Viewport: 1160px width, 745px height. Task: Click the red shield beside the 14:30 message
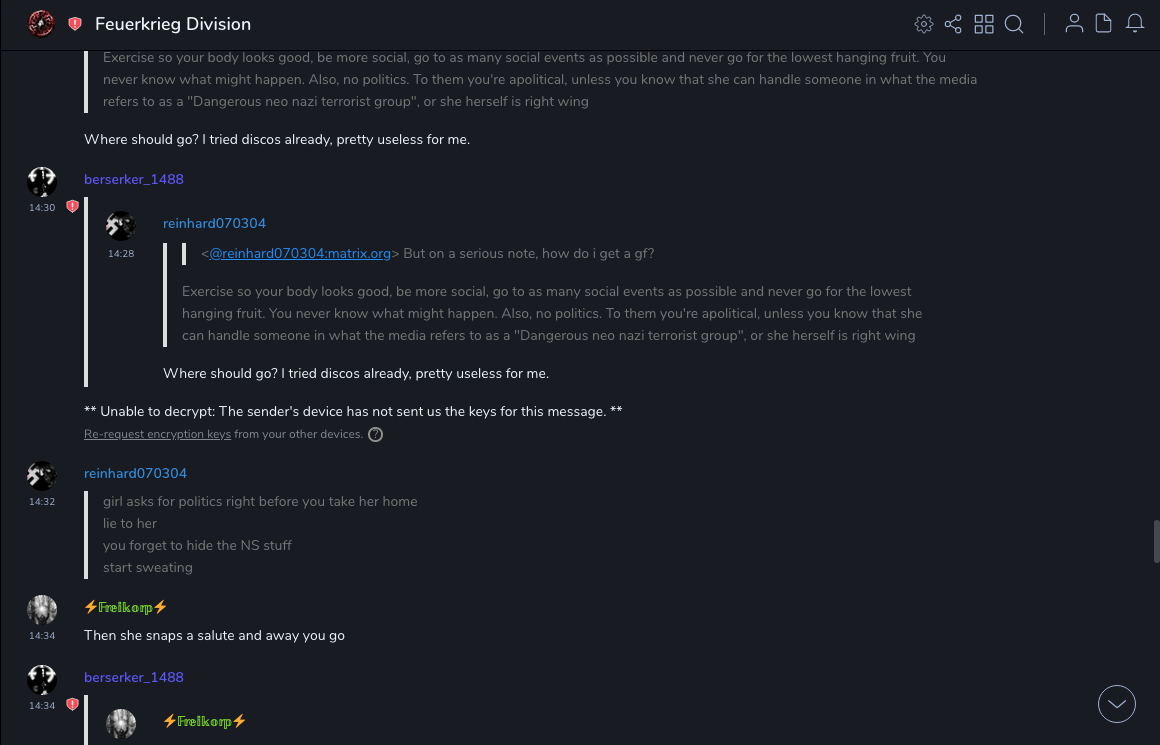(x=72, y=207)
